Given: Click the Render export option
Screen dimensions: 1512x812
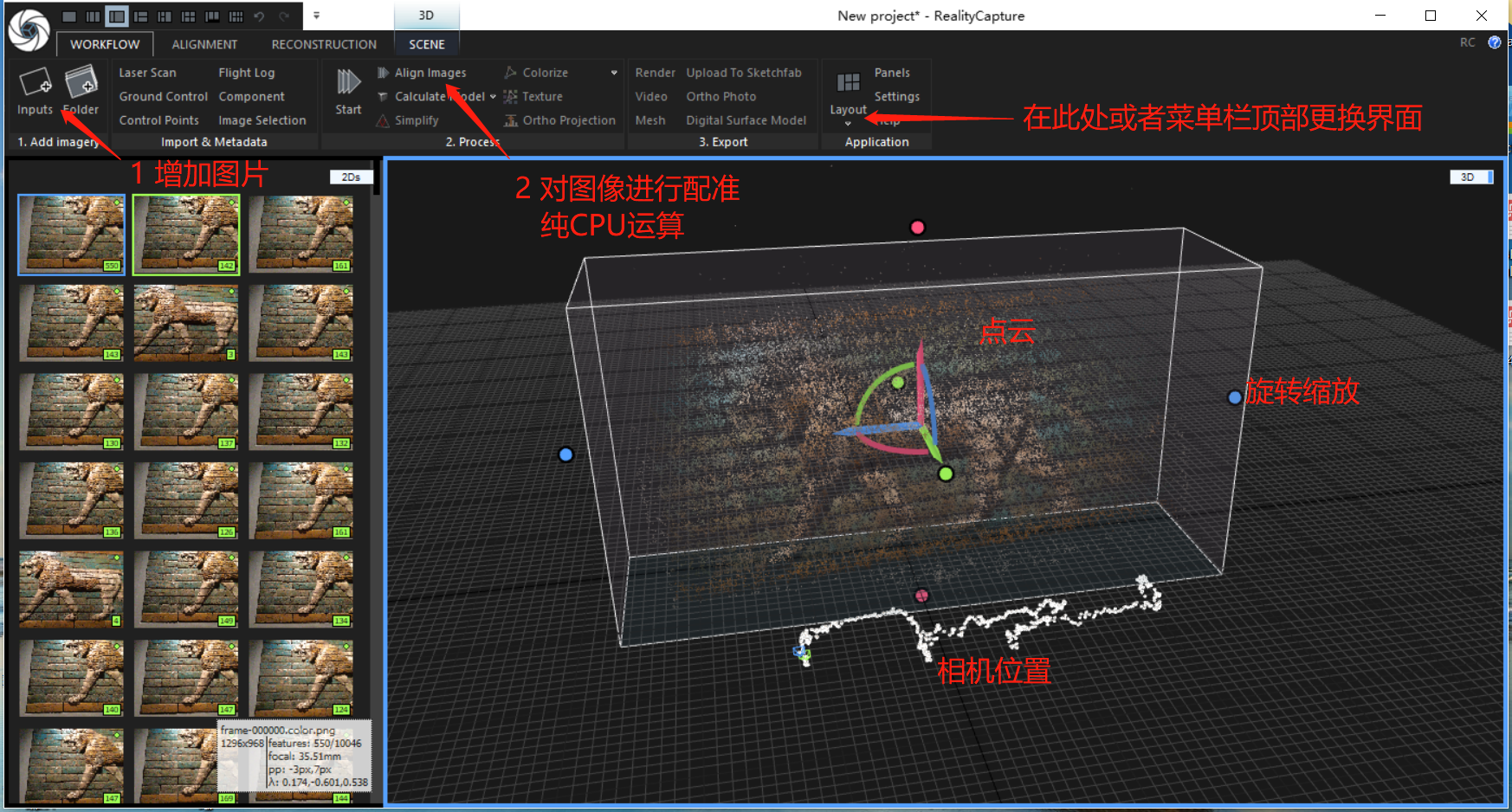Looking at the screenshot, I should click(654, 72).
